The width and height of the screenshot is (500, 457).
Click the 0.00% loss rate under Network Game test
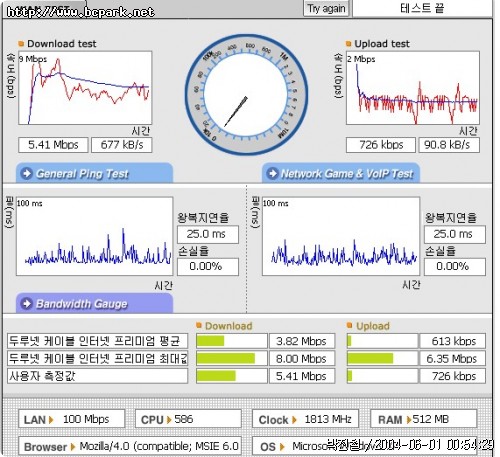click(455, 267)
